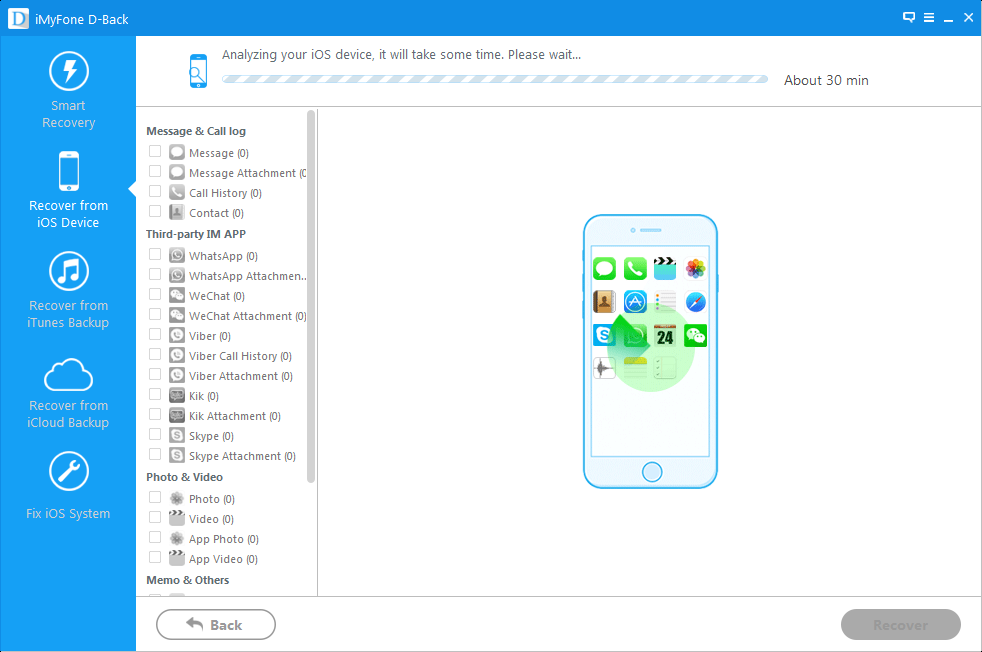The image size is (982, 652).
Task: Click the iMyFone D-Back logo icon
Action: [x=18, y=18]
